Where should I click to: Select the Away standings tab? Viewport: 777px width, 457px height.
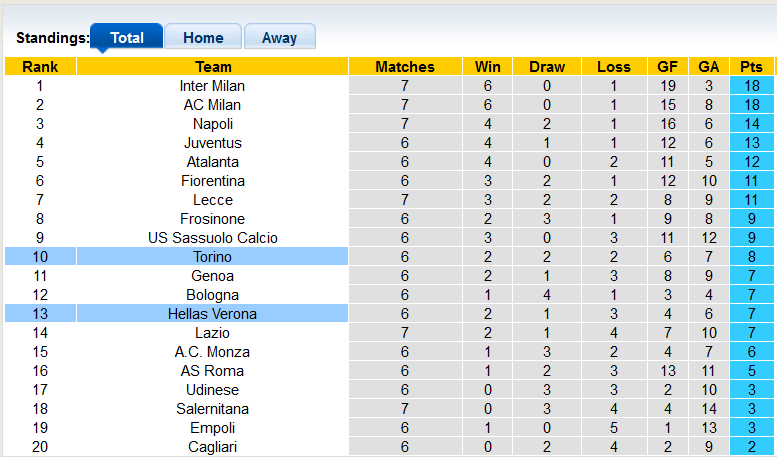pyautogui.click(x=279, y=38)
